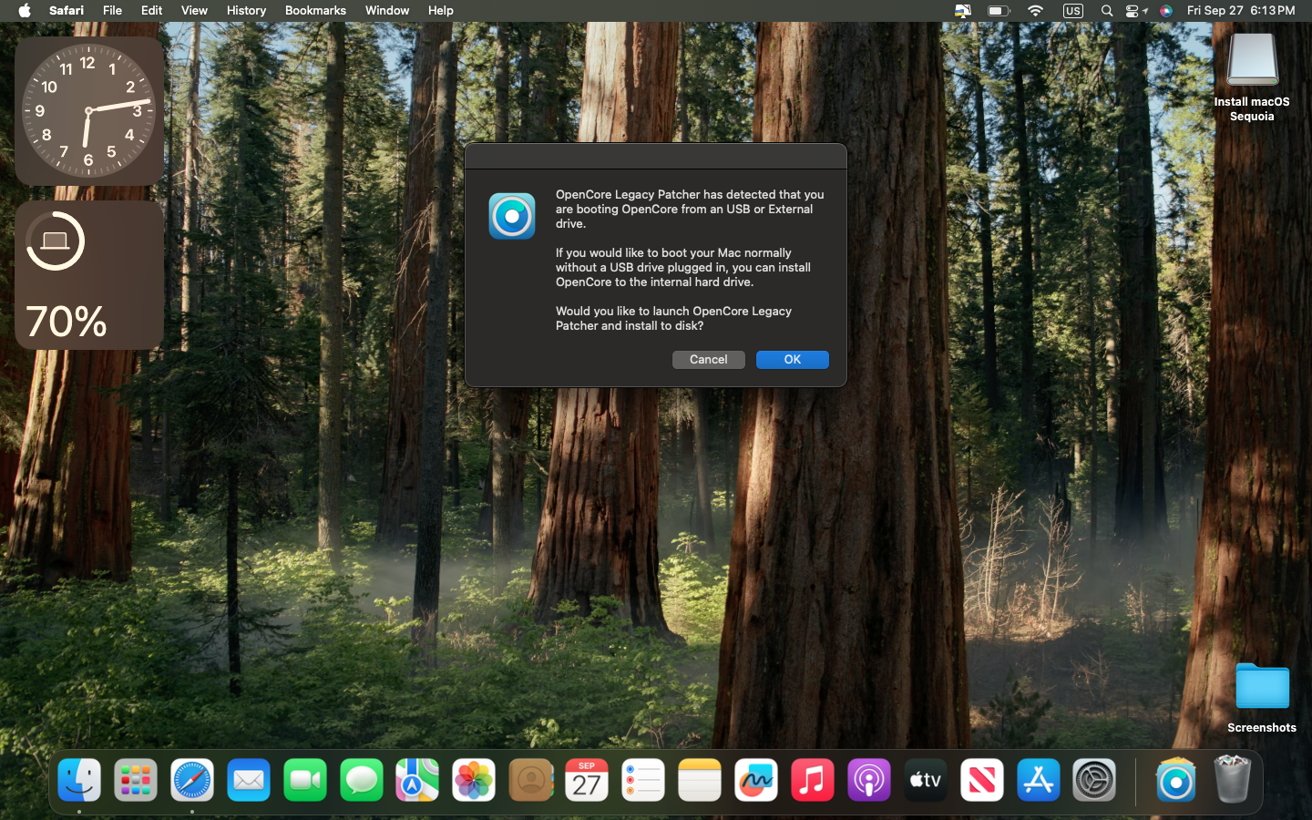Launch FaceTime from the Dock
This screenshot has height=820, width=1312.
click(x=305, y=780)
